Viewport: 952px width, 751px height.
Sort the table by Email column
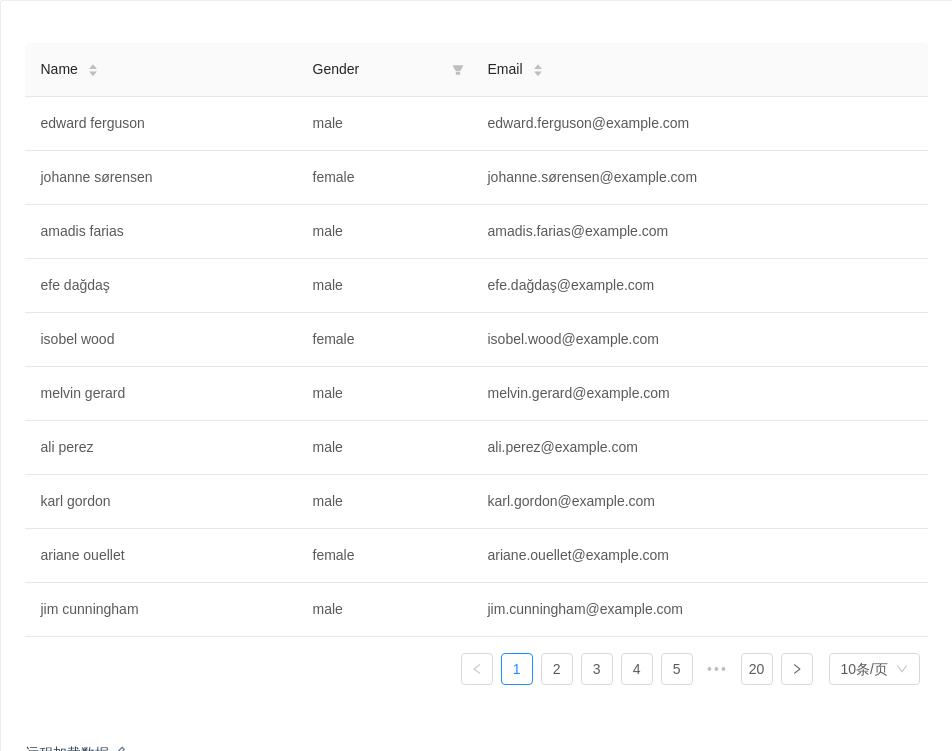(x=537, y=70)
